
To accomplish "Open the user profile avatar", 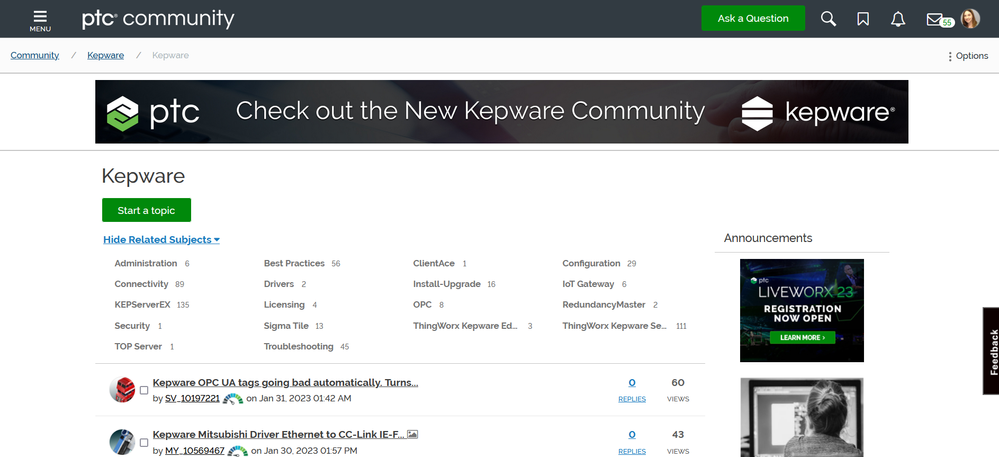I will pyautogui.click(x=970, y=18).
